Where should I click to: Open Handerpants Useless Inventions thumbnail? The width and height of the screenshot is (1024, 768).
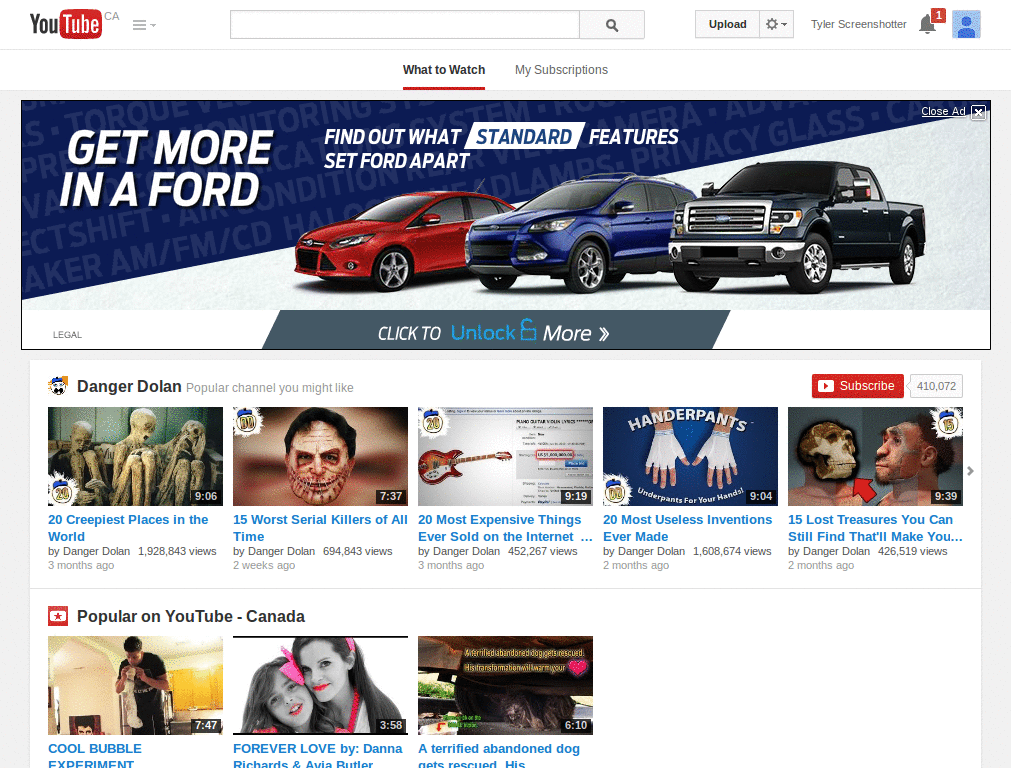[x=690, y=456]
